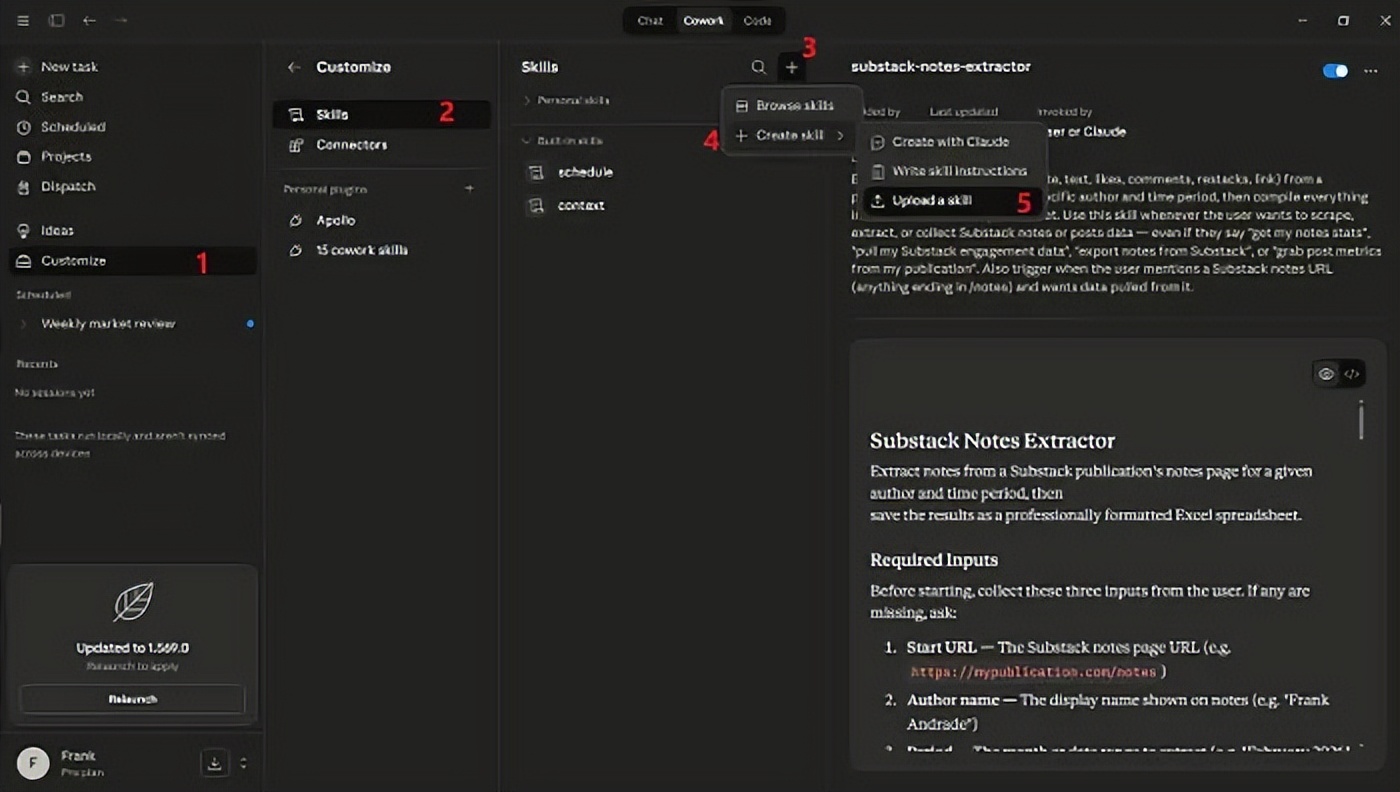1400x792 pixels.
Task: Open Search in the sidebar
Action: [x=132, y=97]
